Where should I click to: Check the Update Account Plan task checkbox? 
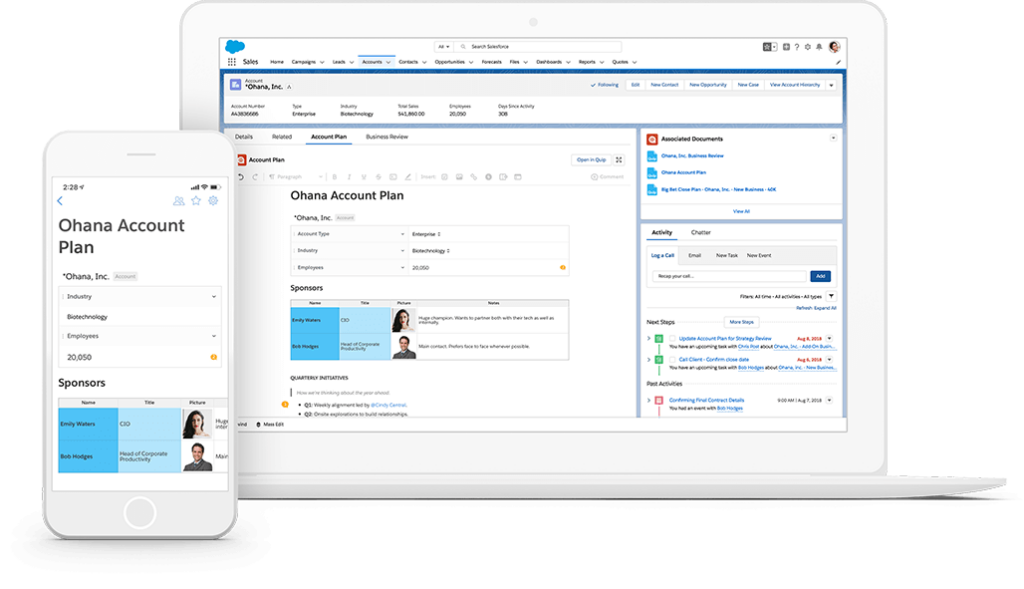coord(673,339)
